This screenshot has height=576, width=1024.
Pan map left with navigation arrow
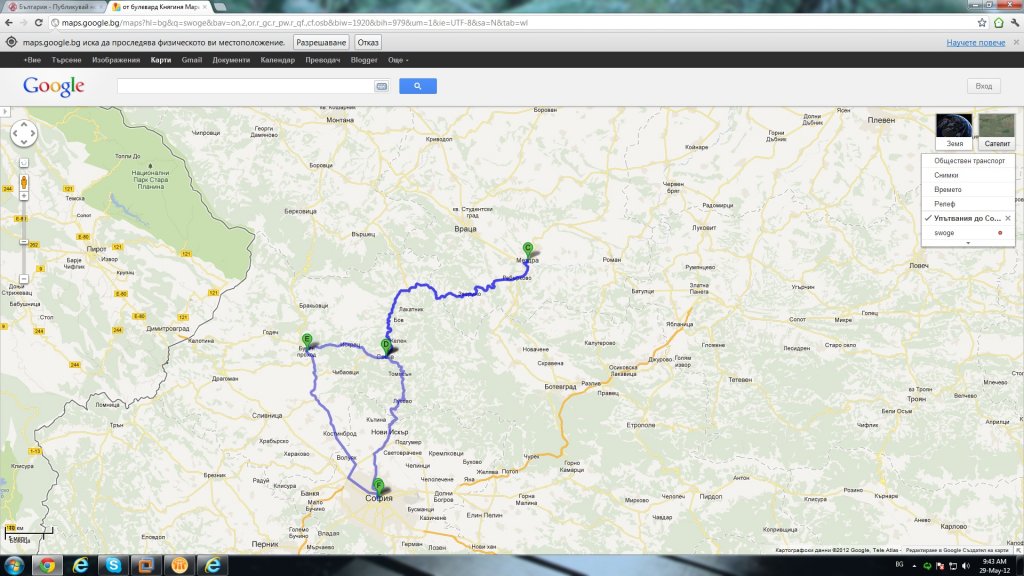pyautogui.click(x=15, y=133)
